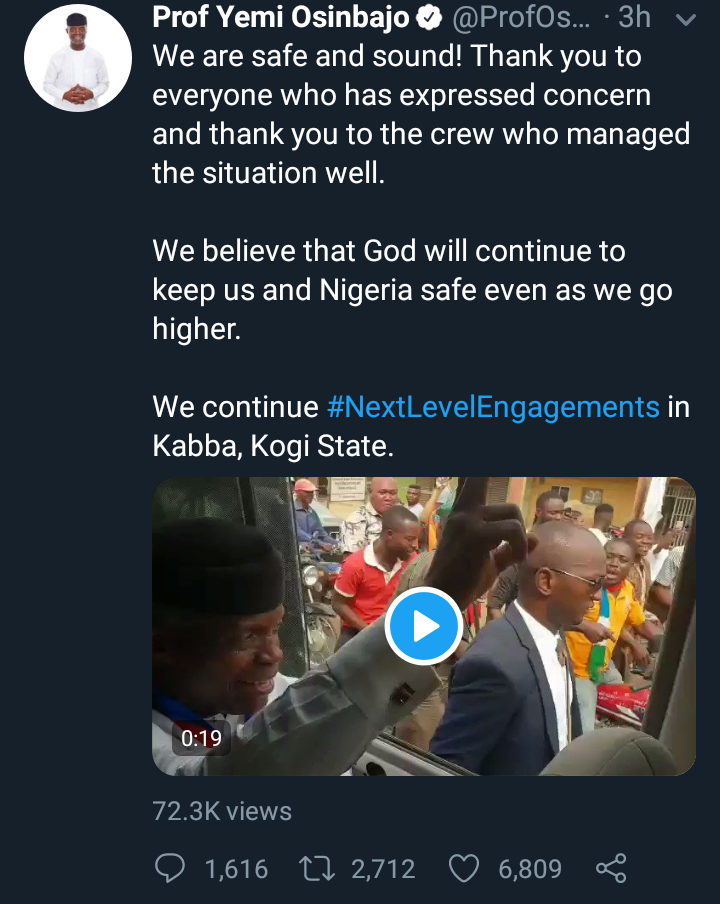Click the 2,712 retweets count
720x904 pixels.
coord(383,869)
